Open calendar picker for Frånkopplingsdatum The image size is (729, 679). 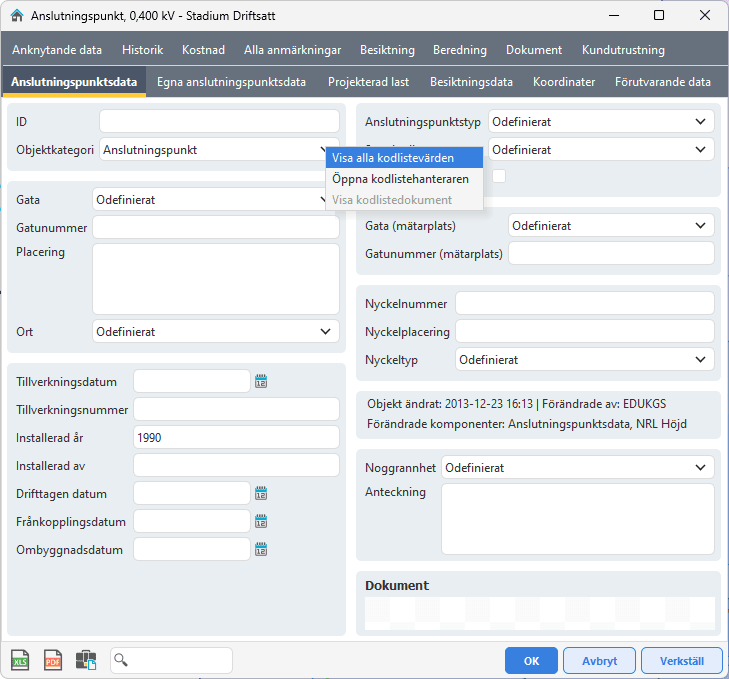[x=262, y=521]
